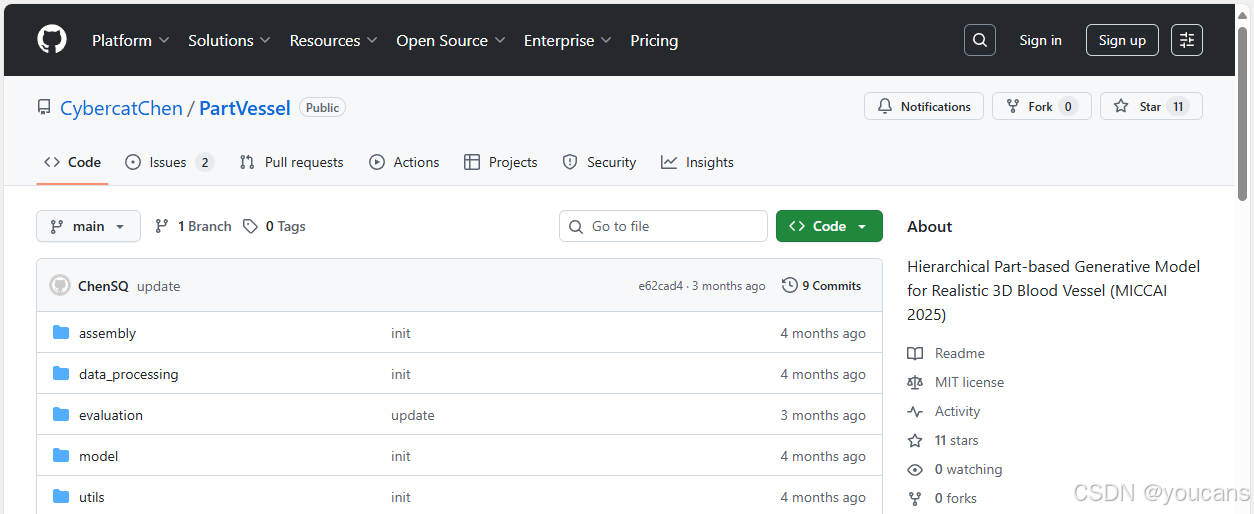Open the Resources dropdown
Image resolution: width=1254 pixels, height=514 pixels.
tap(334, 40)
